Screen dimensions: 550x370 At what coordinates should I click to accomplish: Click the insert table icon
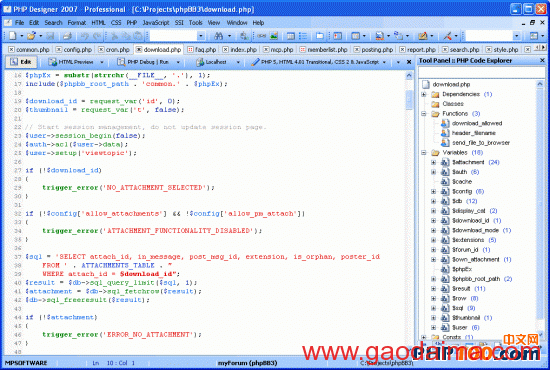[291, 36]
